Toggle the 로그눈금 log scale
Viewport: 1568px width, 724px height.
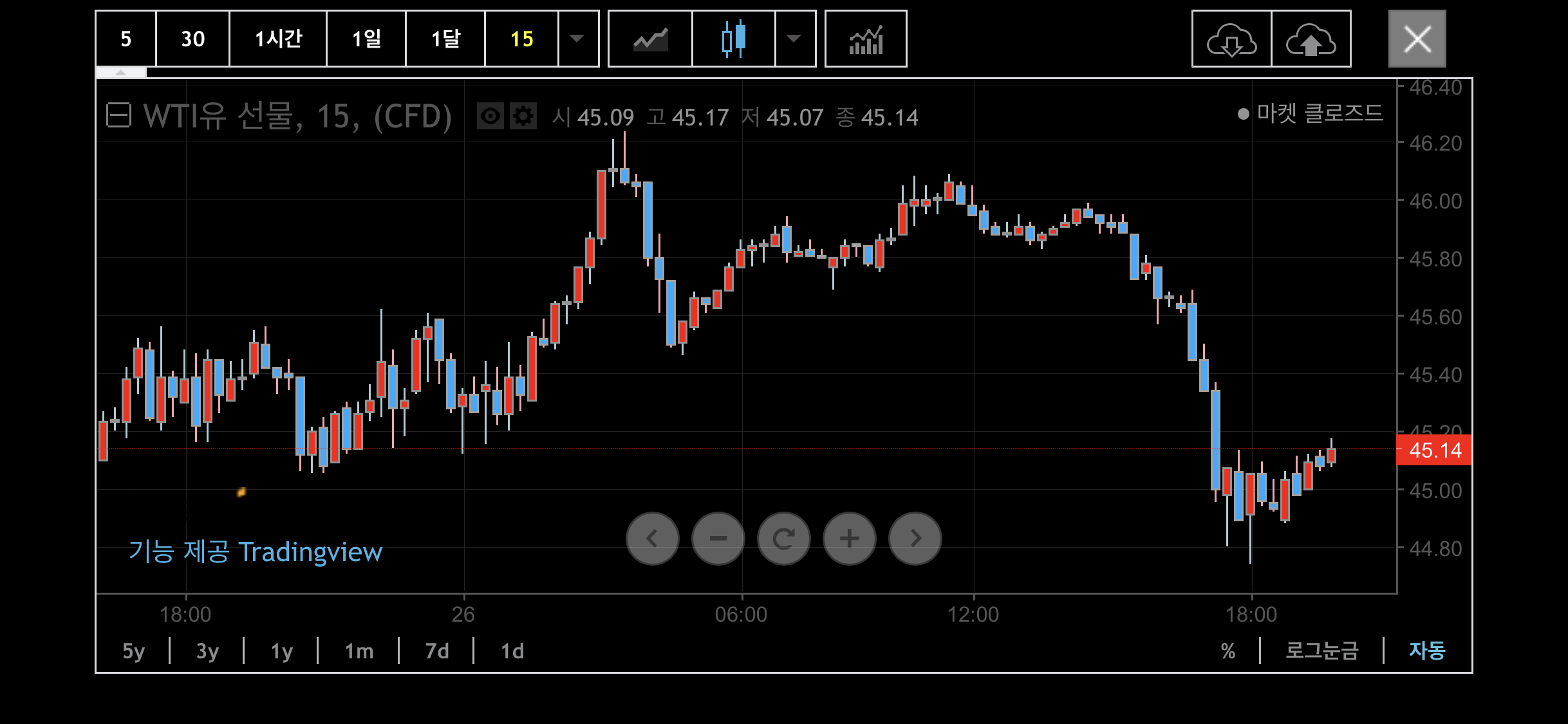coord(1322,651)
